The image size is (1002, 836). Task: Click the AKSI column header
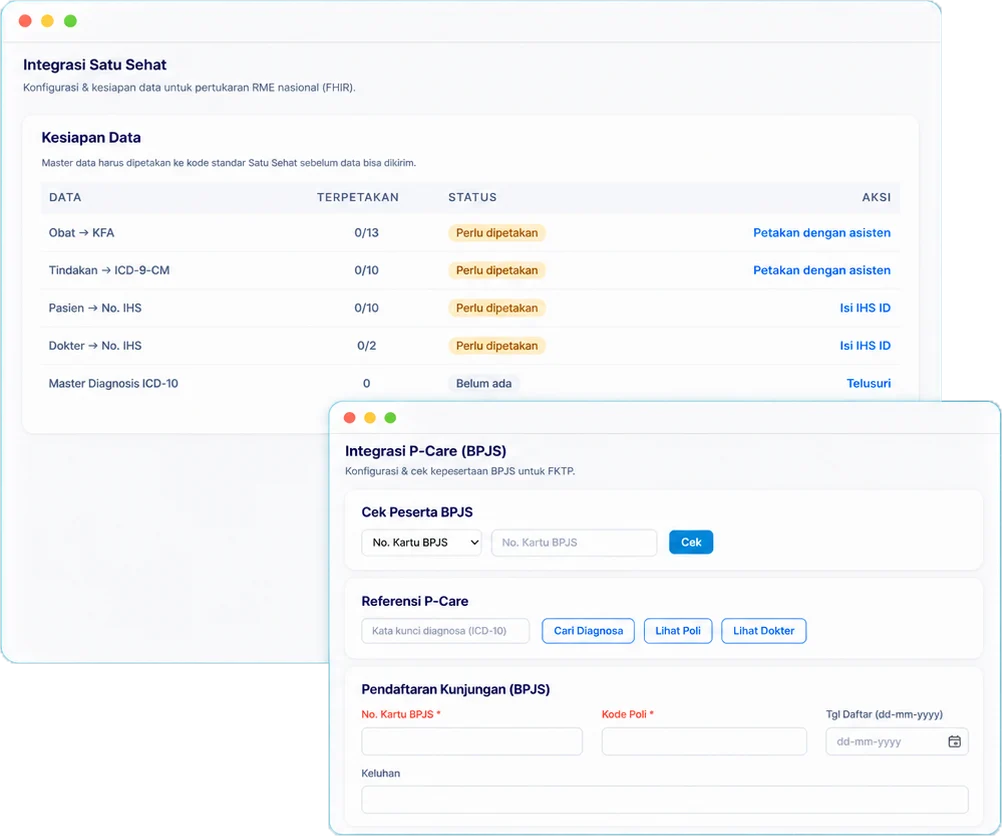tap(876, 197)
